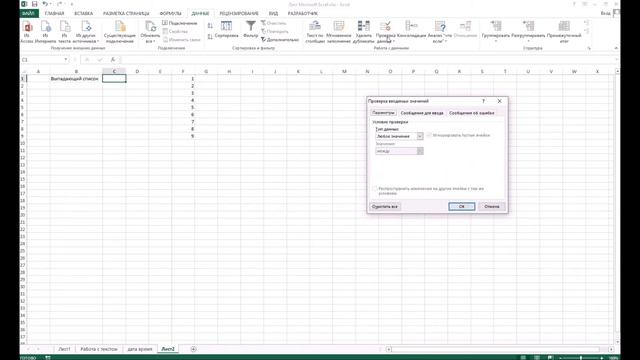Collapse the ribbon with the chevron

coord(616,48)
